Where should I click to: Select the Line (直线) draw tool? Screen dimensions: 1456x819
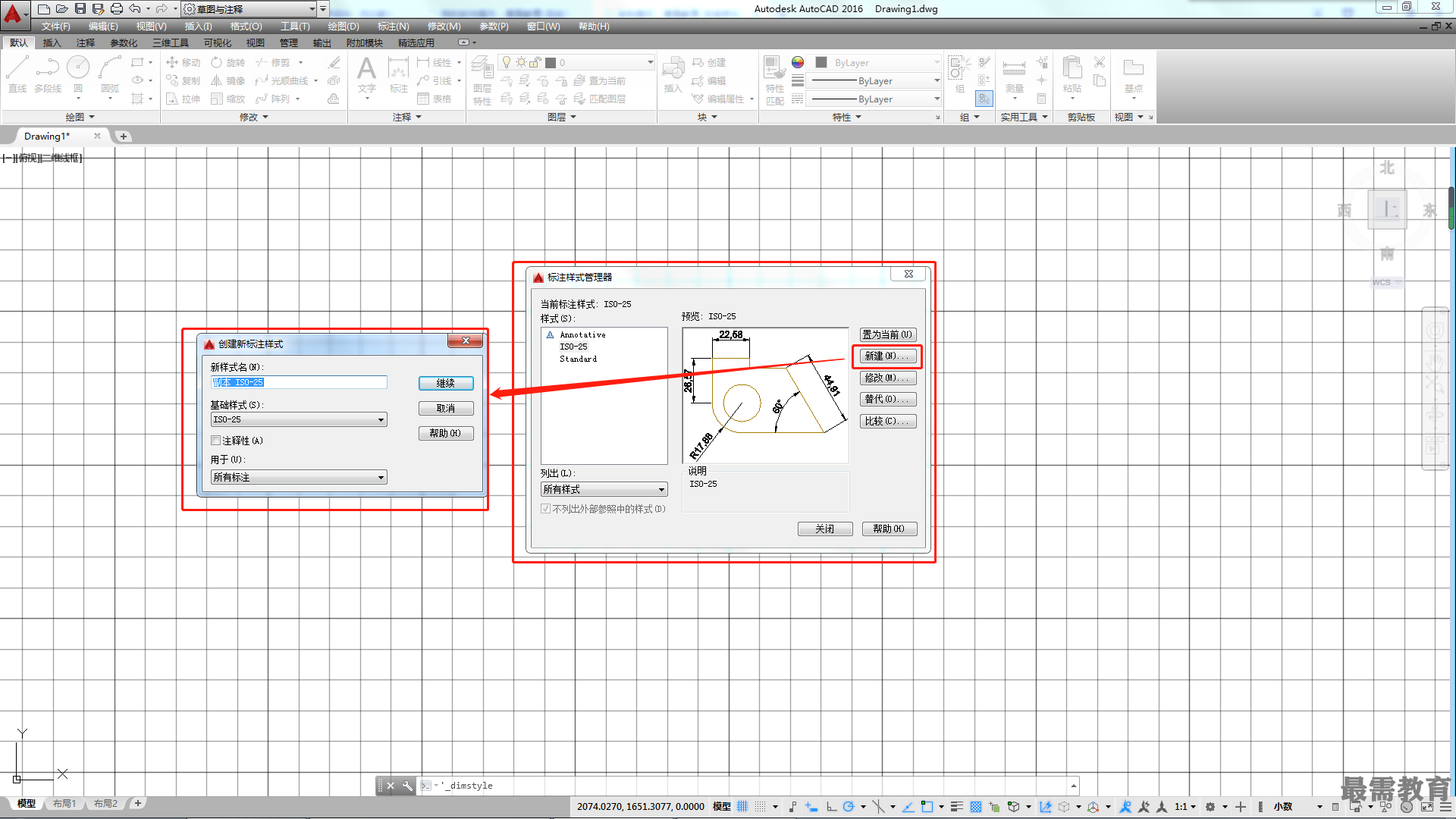[x=17, y=74]
